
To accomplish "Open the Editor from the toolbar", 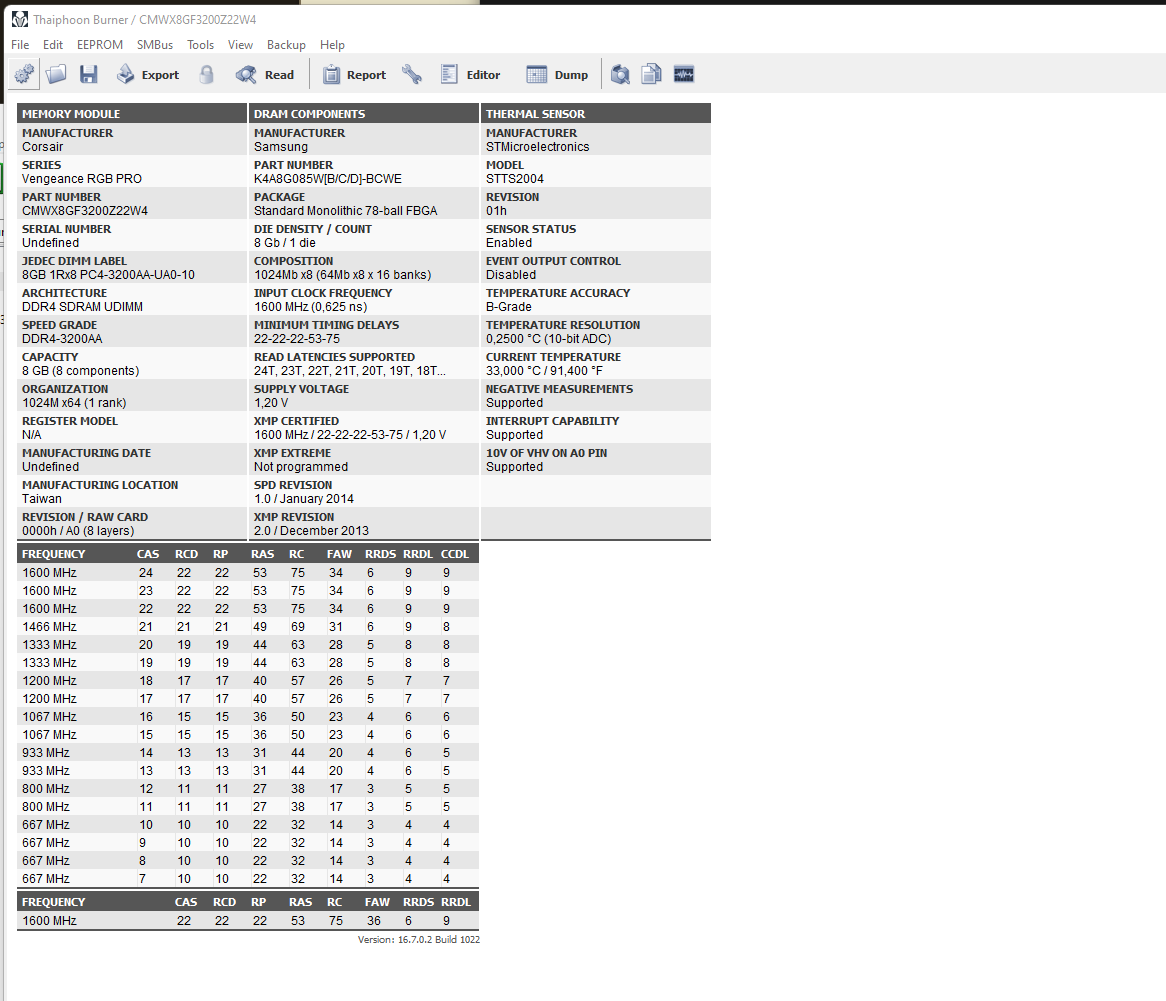I will coord(470,74).
